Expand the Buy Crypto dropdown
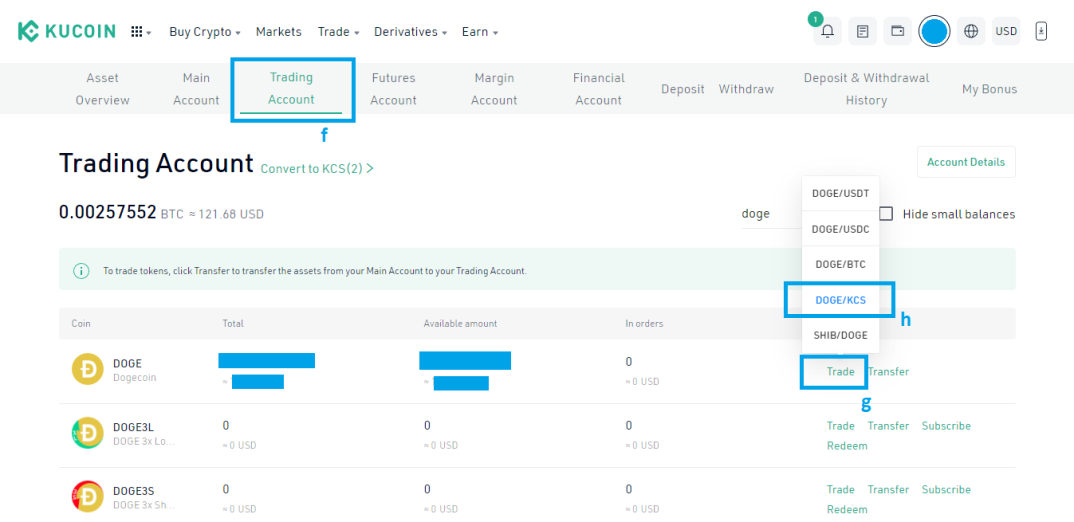This screenshot has height=522, width=1074. coord(205,32)
